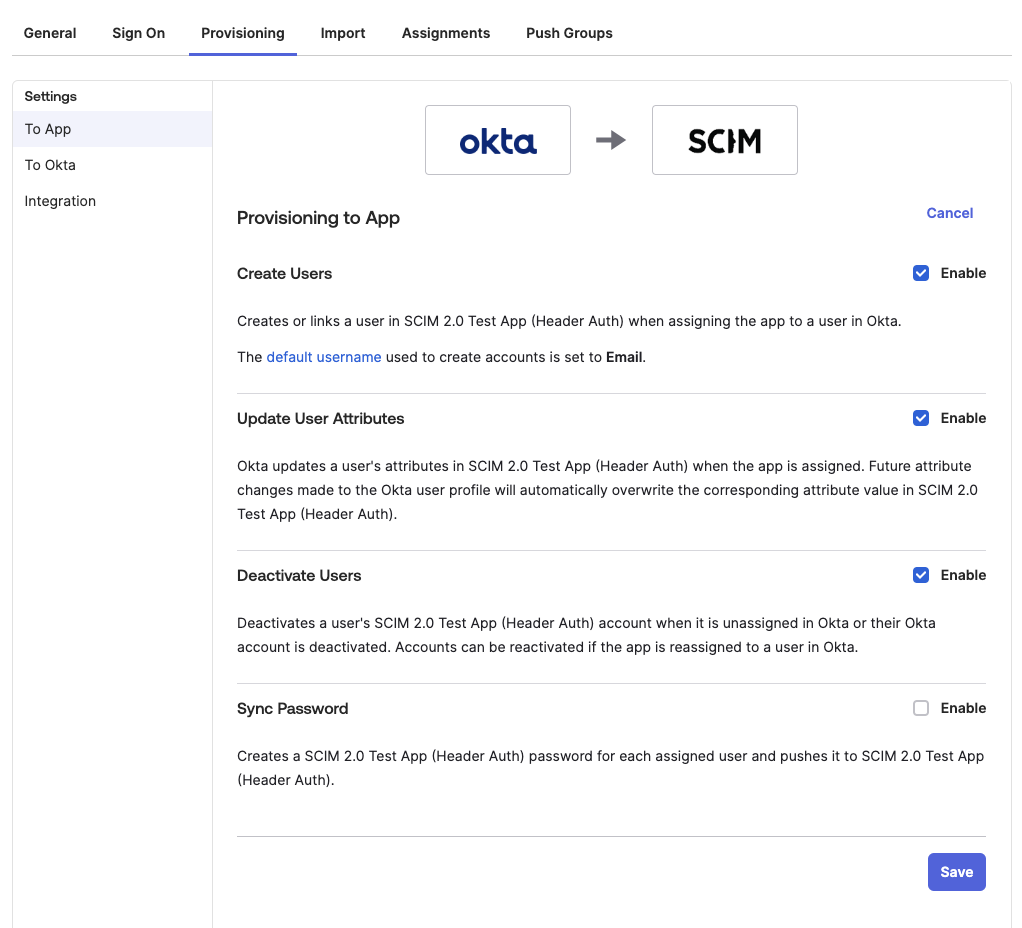Open the default username link
The width and height of the screenshot is (1022, 928).
coord(323,356)
